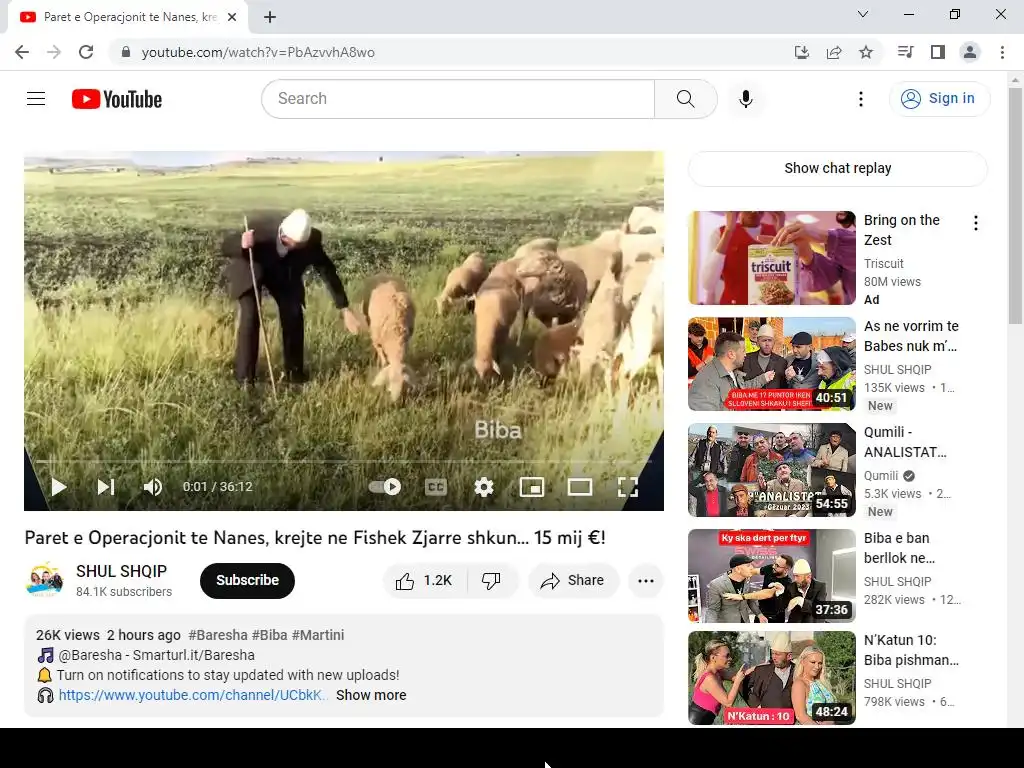
Task: Open YouTube settings three-dot menu near Sign in
Action: pyautogui.click(x=861, y=99)
